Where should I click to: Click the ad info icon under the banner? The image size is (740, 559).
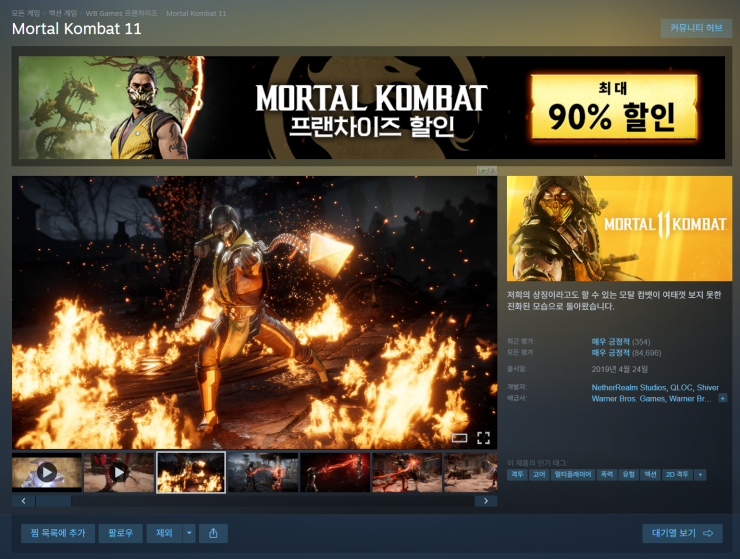pyautogui.click(x=482, y=170)
